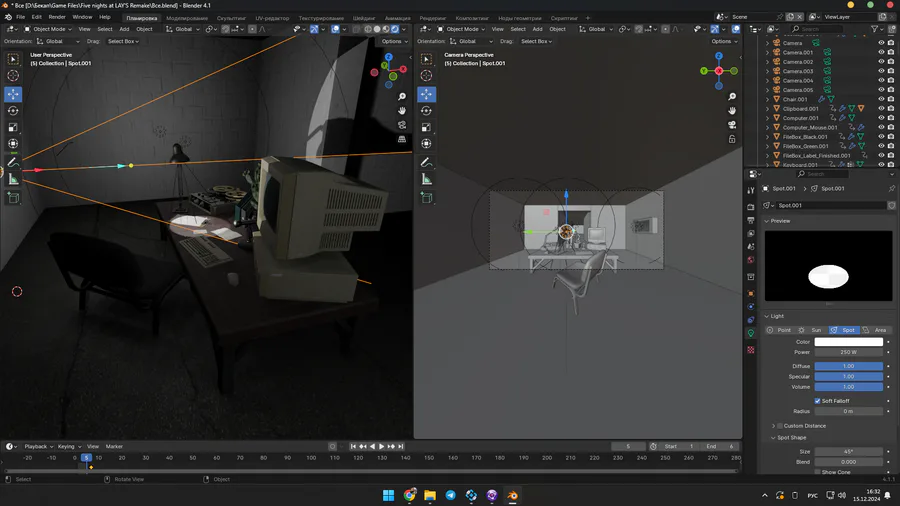Switch perspective/orthographic grid icon in left viewport
This screenshot has width=900, height=506.
[x=402, y=139]
